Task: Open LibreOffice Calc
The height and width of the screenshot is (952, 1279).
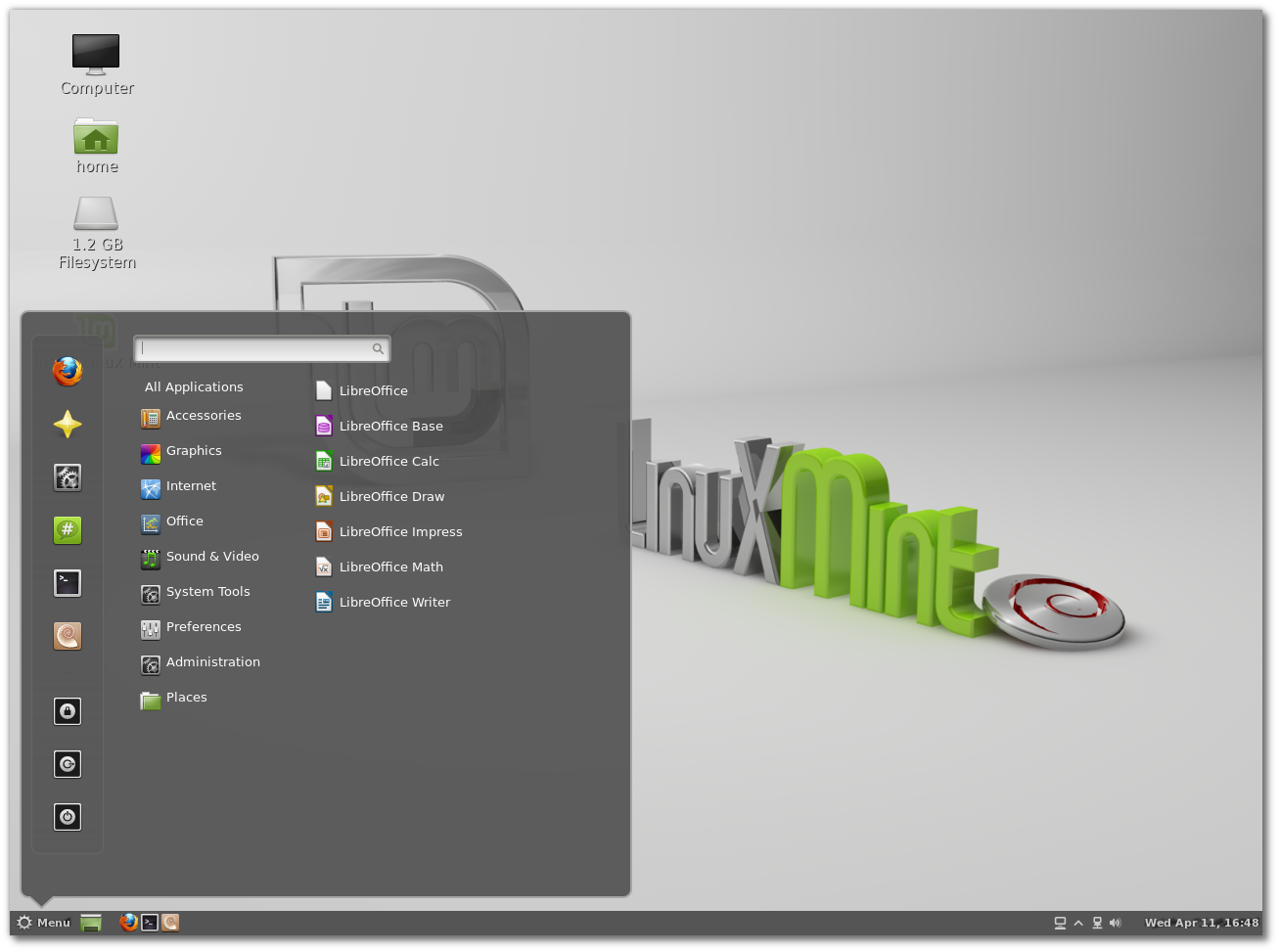Action: [x=389, y=461]
